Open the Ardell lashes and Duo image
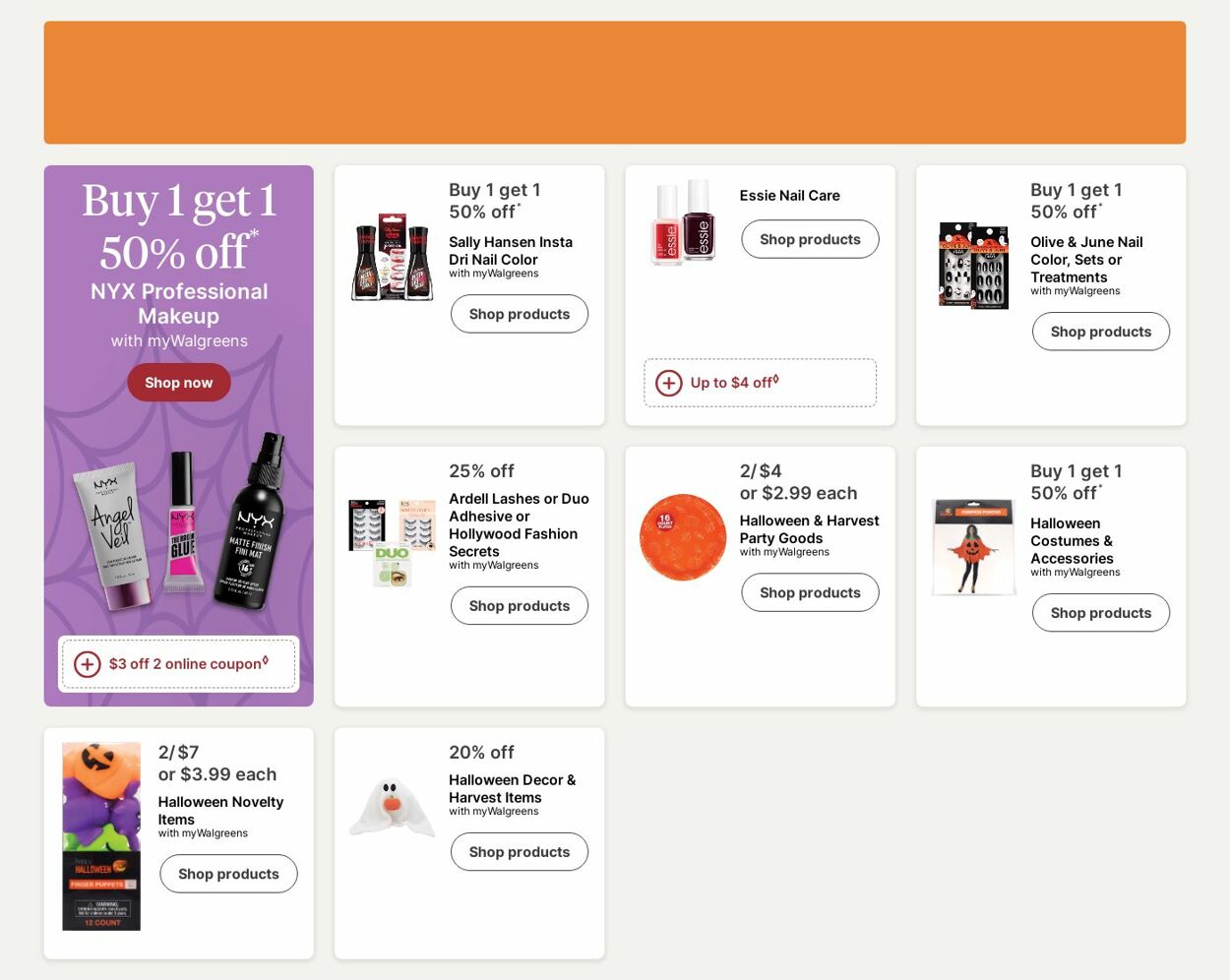 coord(392,541)
